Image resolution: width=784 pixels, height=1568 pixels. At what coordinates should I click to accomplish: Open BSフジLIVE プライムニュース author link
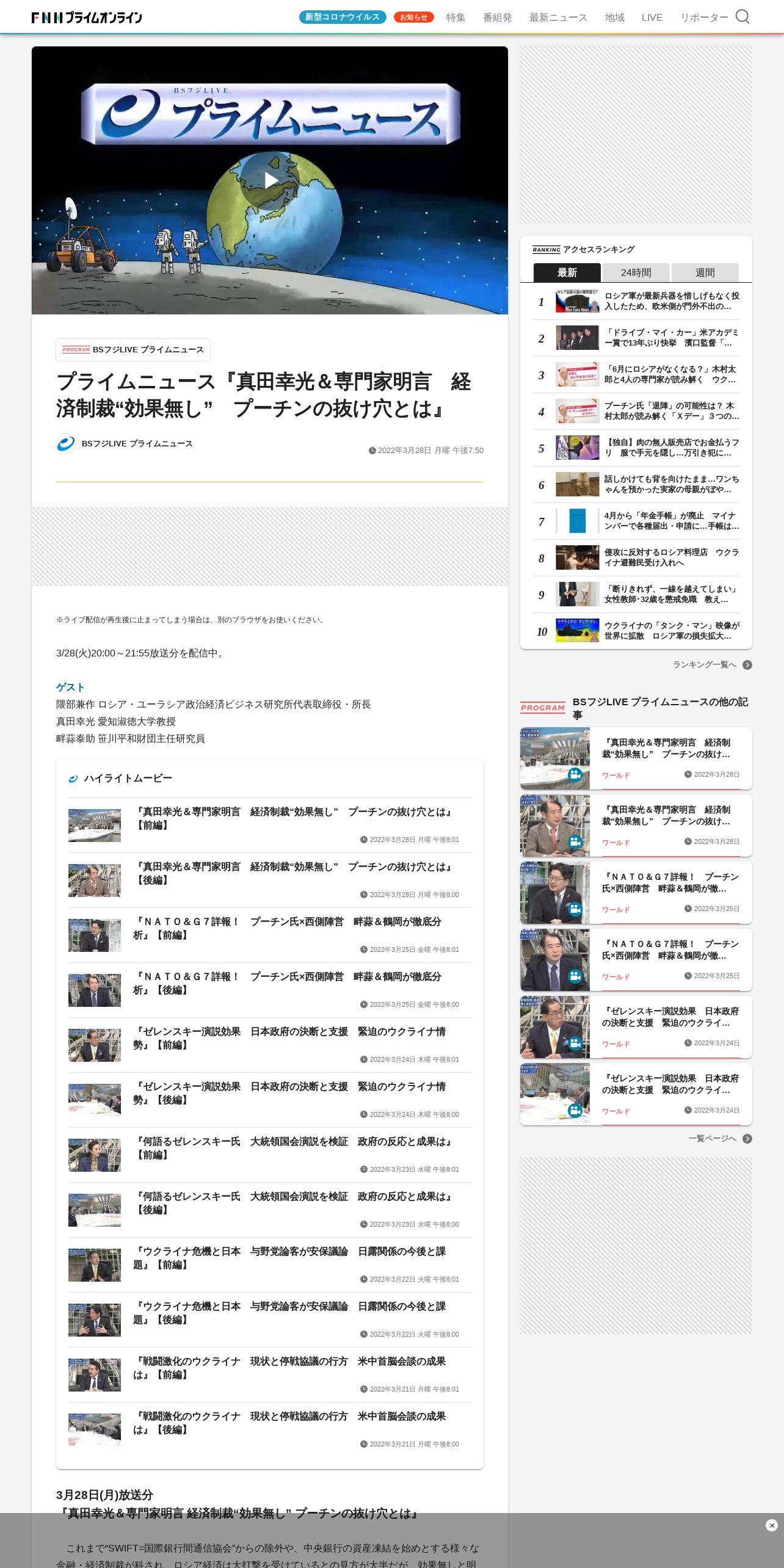point(137,444)
